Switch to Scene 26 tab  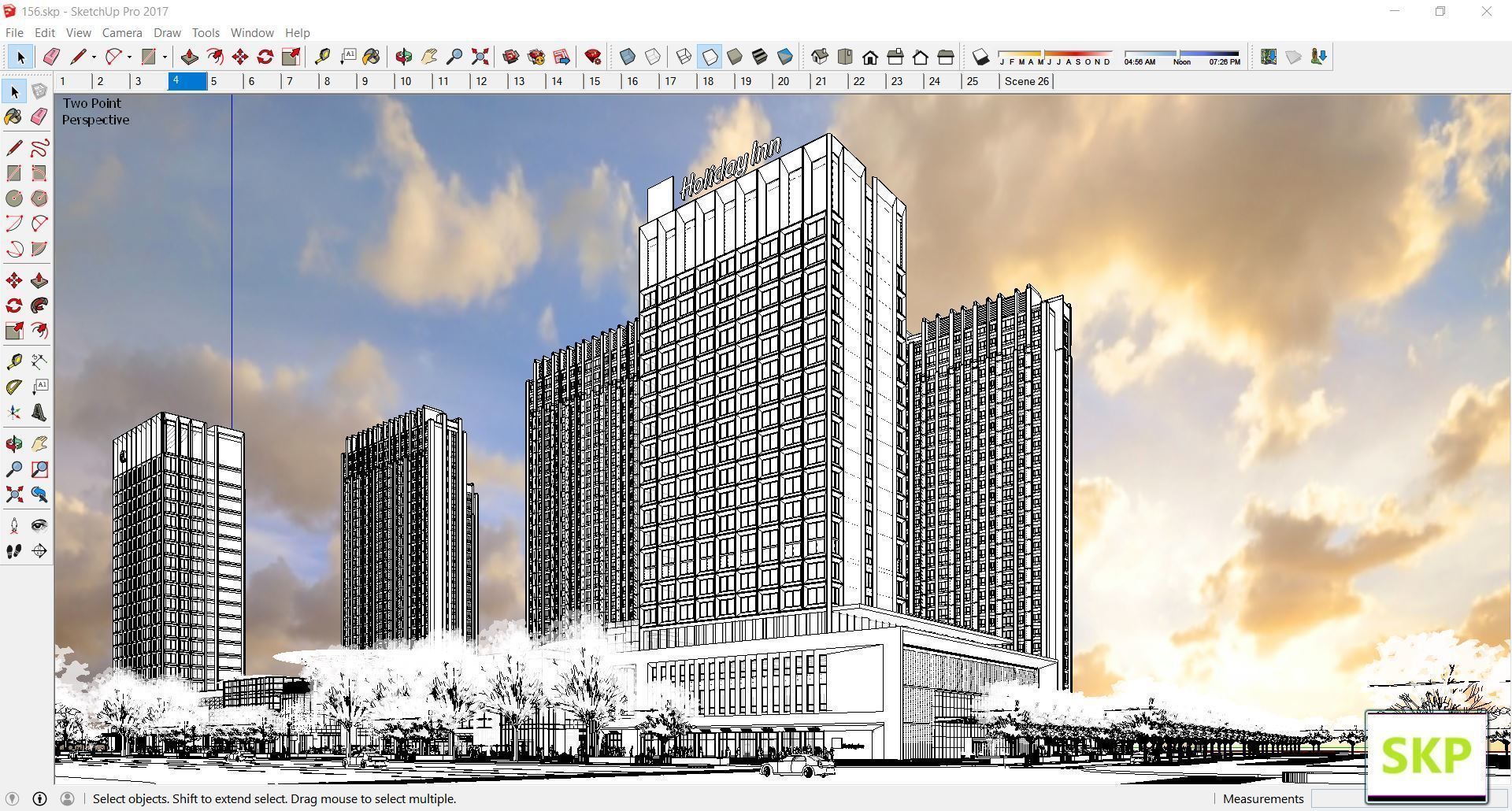1026,81
